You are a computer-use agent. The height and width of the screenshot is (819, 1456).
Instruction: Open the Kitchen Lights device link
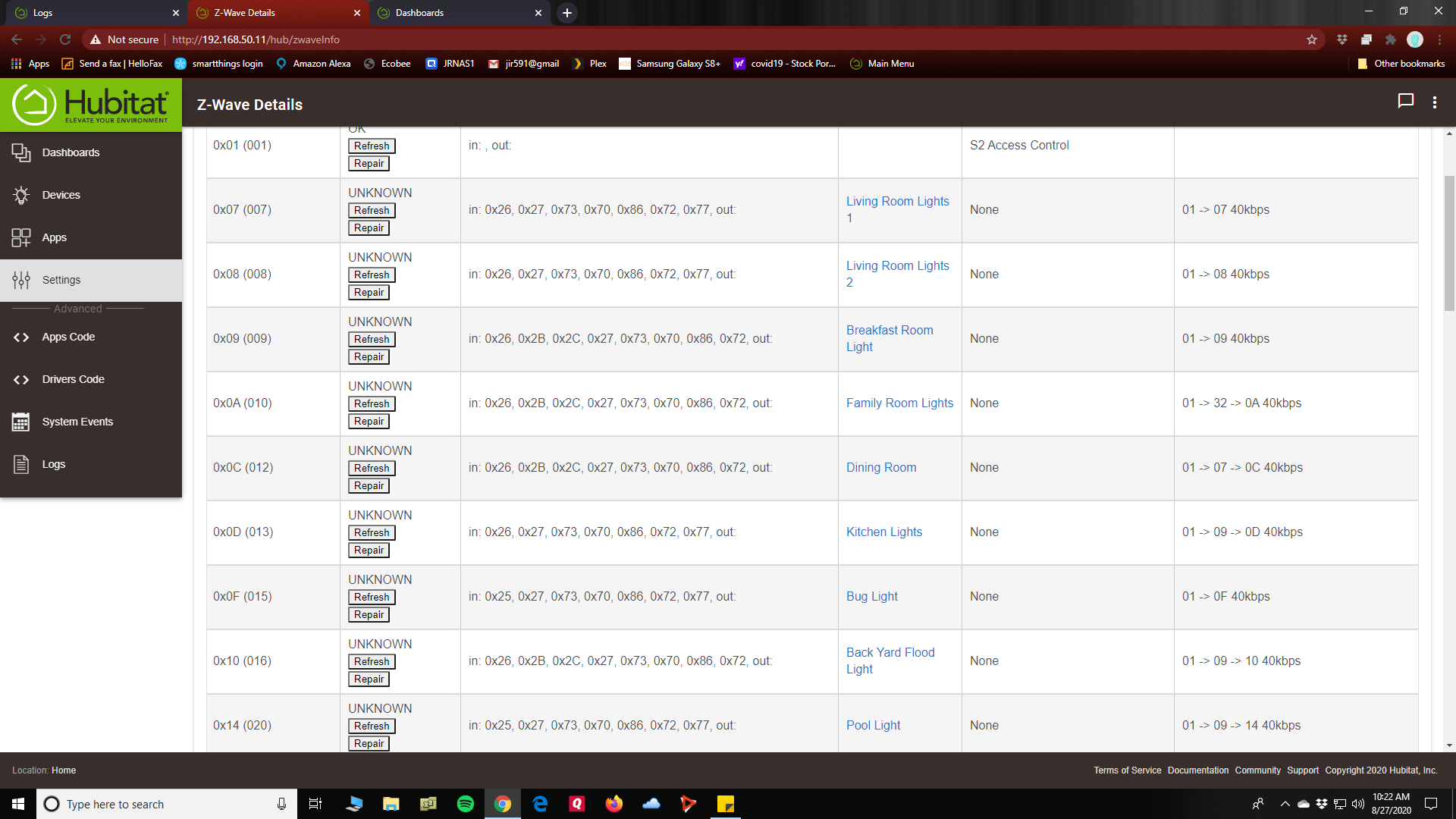[x=884, y=532]
